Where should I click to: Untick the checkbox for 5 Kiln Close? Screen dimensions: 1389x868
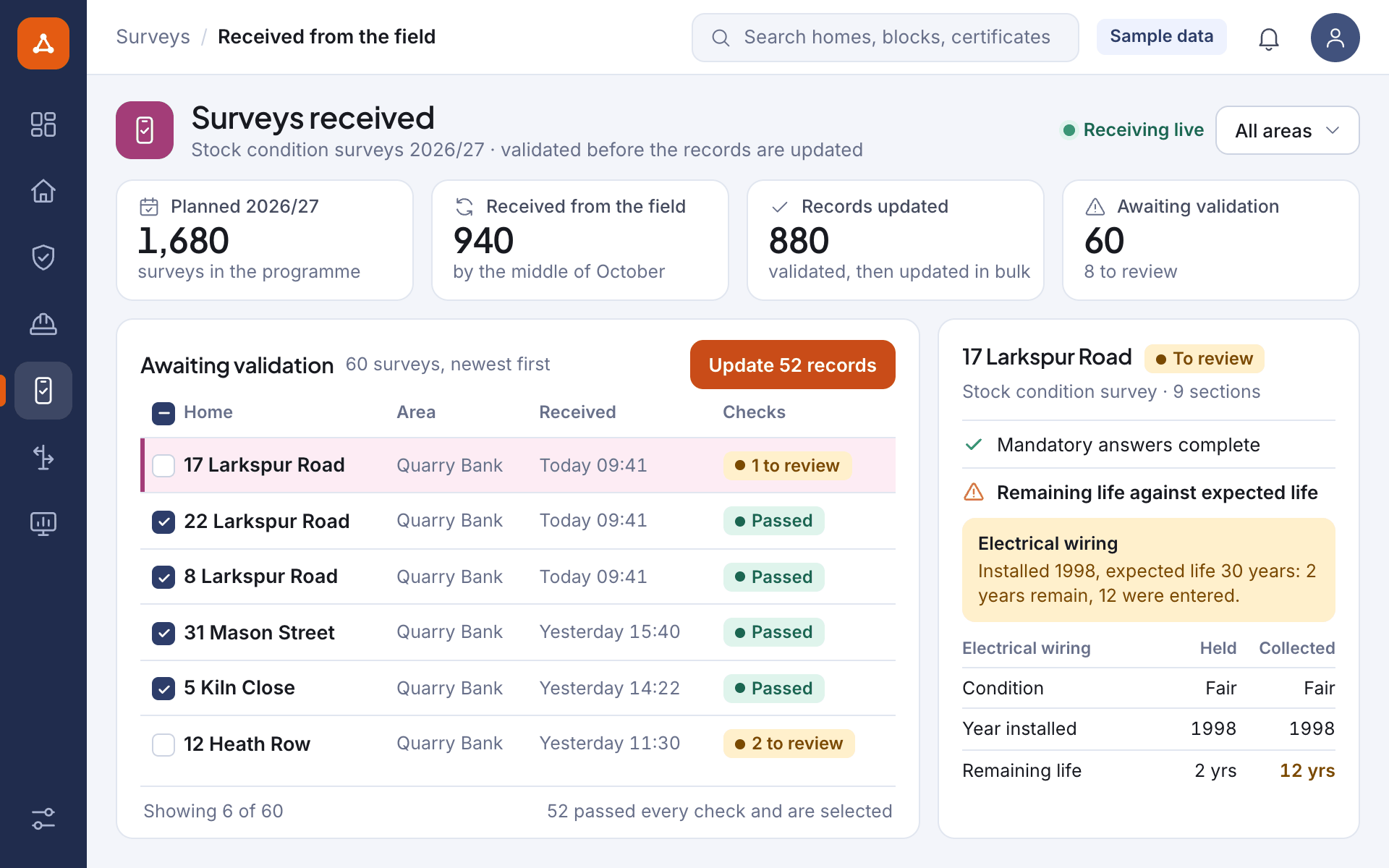[x=163, y=689]
